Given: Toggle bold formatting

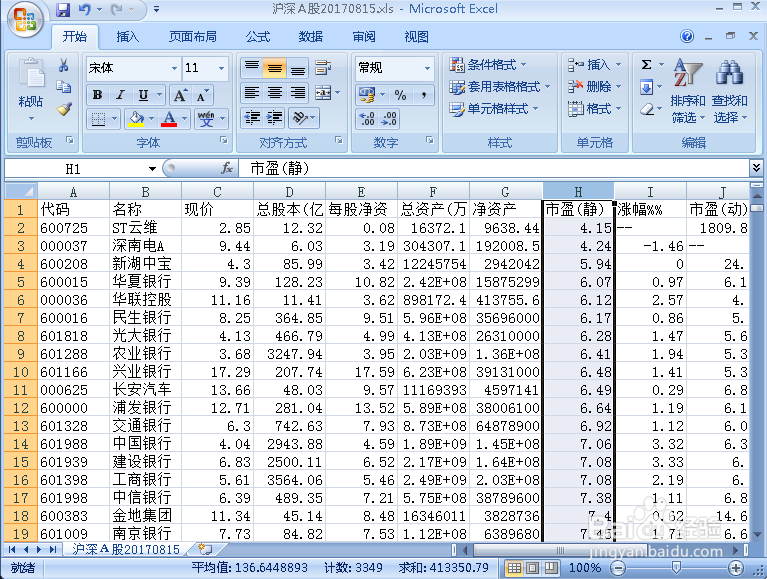Looking at the screenshot, I should pyautogui.click(x=97, y=95).
